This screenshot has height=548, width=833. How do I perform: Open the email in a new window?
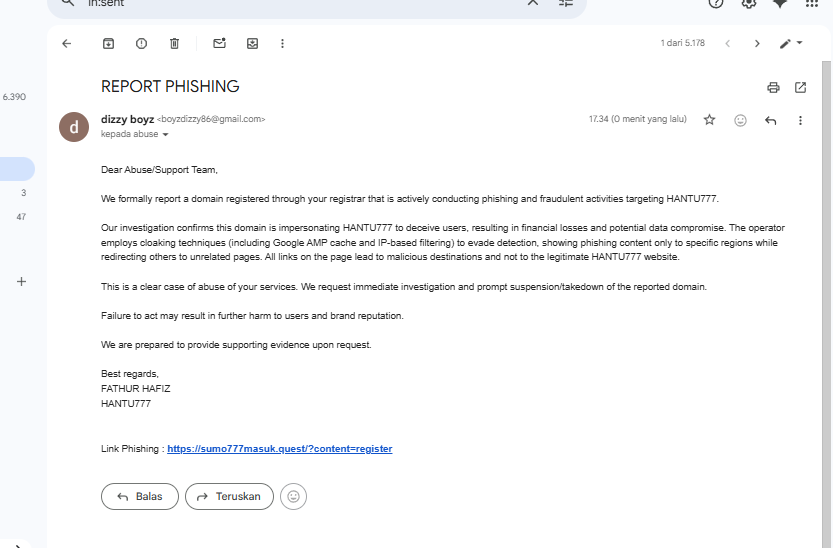(x=800, y=87)
